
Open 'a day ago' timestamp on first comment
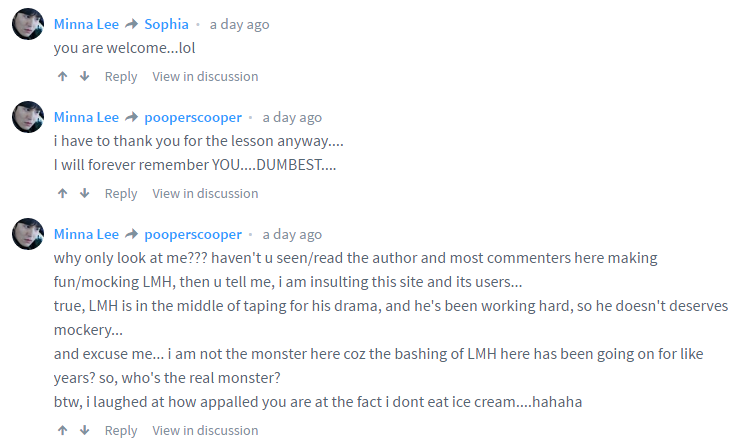click(x=239, y=24)
